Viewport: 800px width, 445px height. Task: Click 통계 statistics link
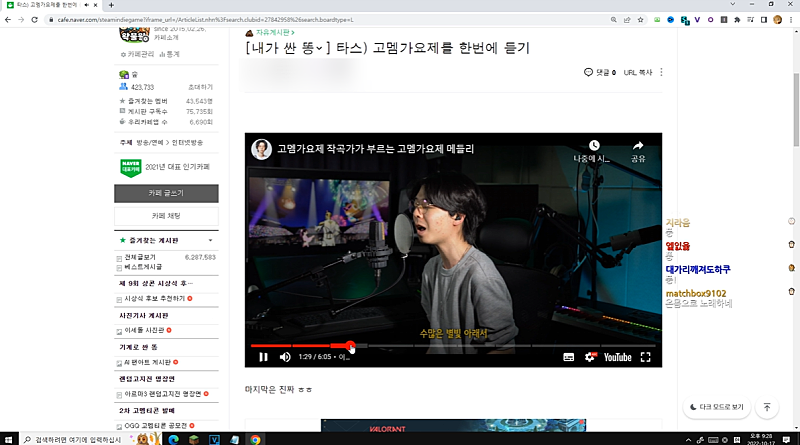click(x=169, y=54)
